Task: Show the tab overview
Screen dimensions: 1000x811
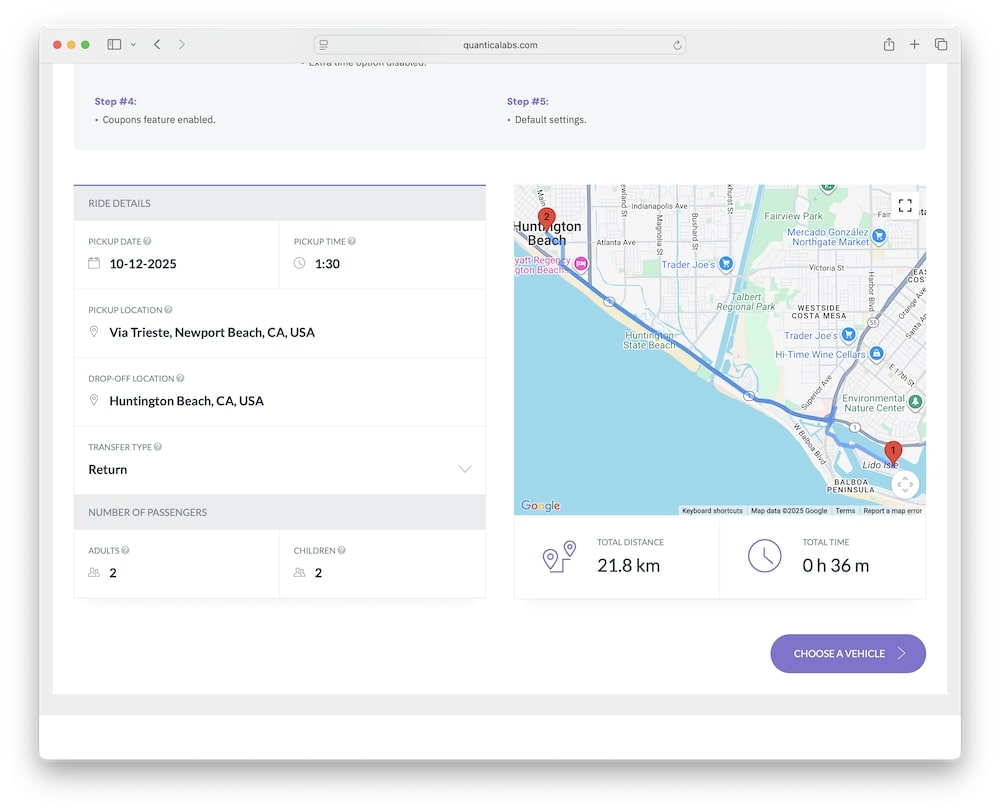Action: [941, 44]
